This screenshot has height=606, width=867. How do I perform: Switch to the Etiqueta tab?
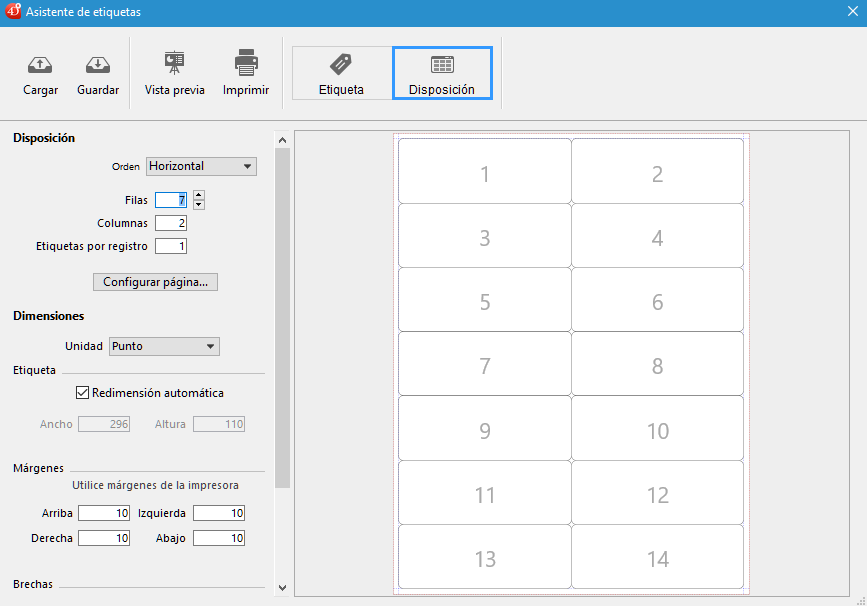341,73
